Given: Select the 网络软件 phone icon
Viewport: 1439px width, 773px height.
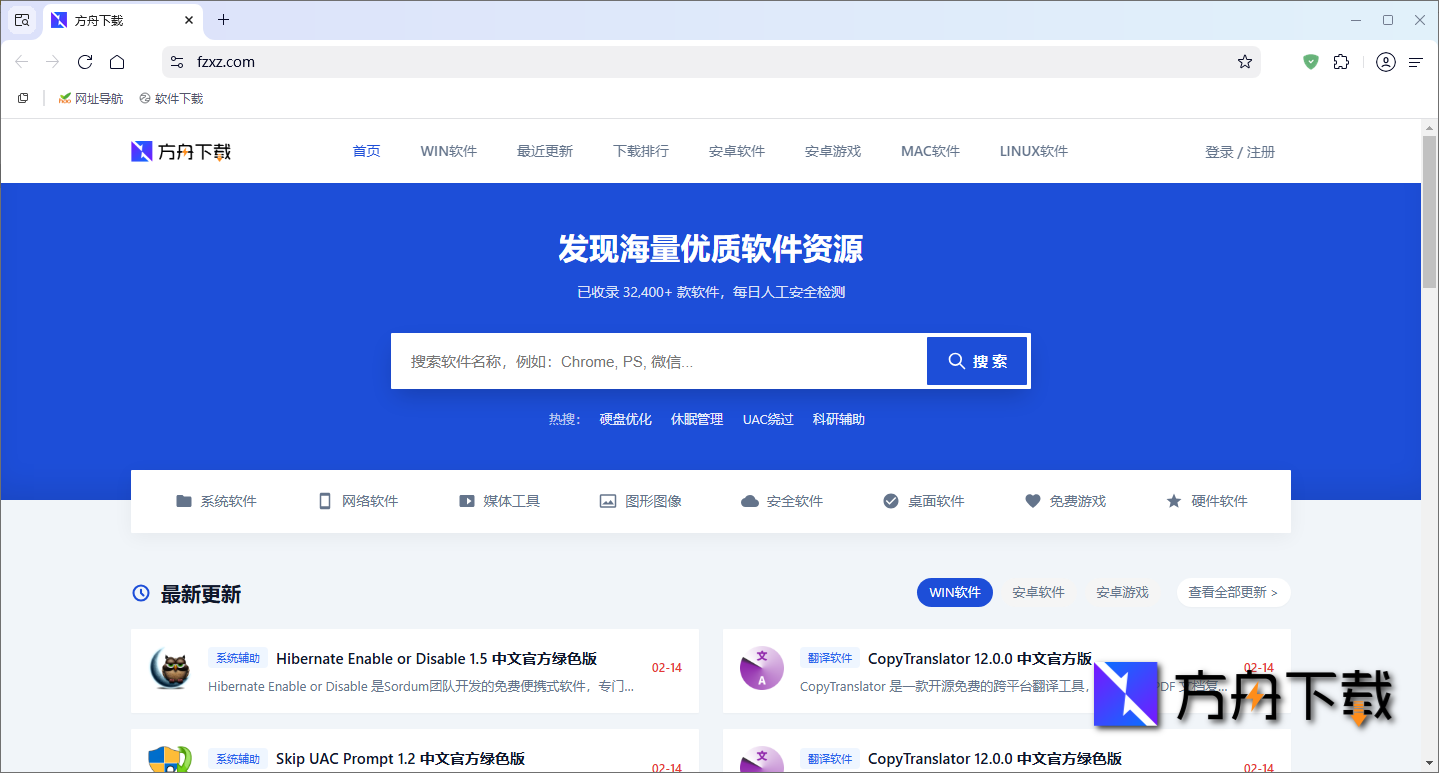Looking at the screenshot, I should point(325,500).
